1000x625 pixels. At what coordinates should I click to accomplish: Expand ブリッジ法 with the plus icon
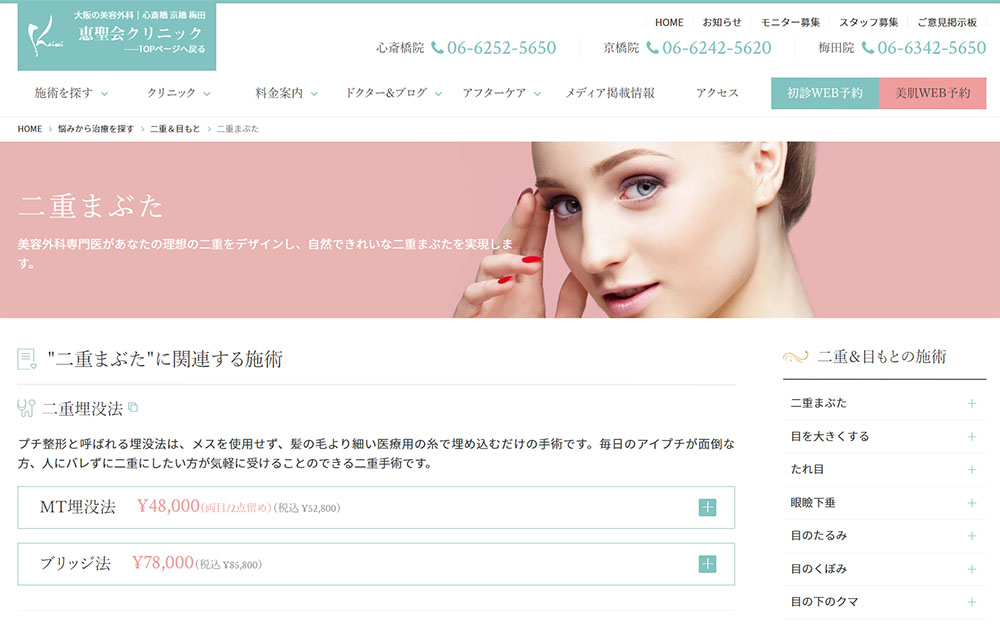(x=707, y=564)
